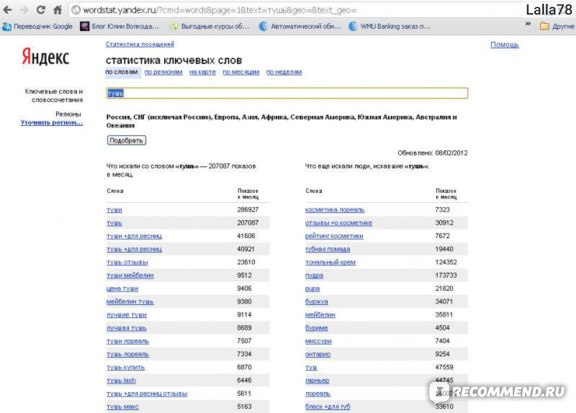
Task: Reload the page with the refresh icon
Action: 41,10
